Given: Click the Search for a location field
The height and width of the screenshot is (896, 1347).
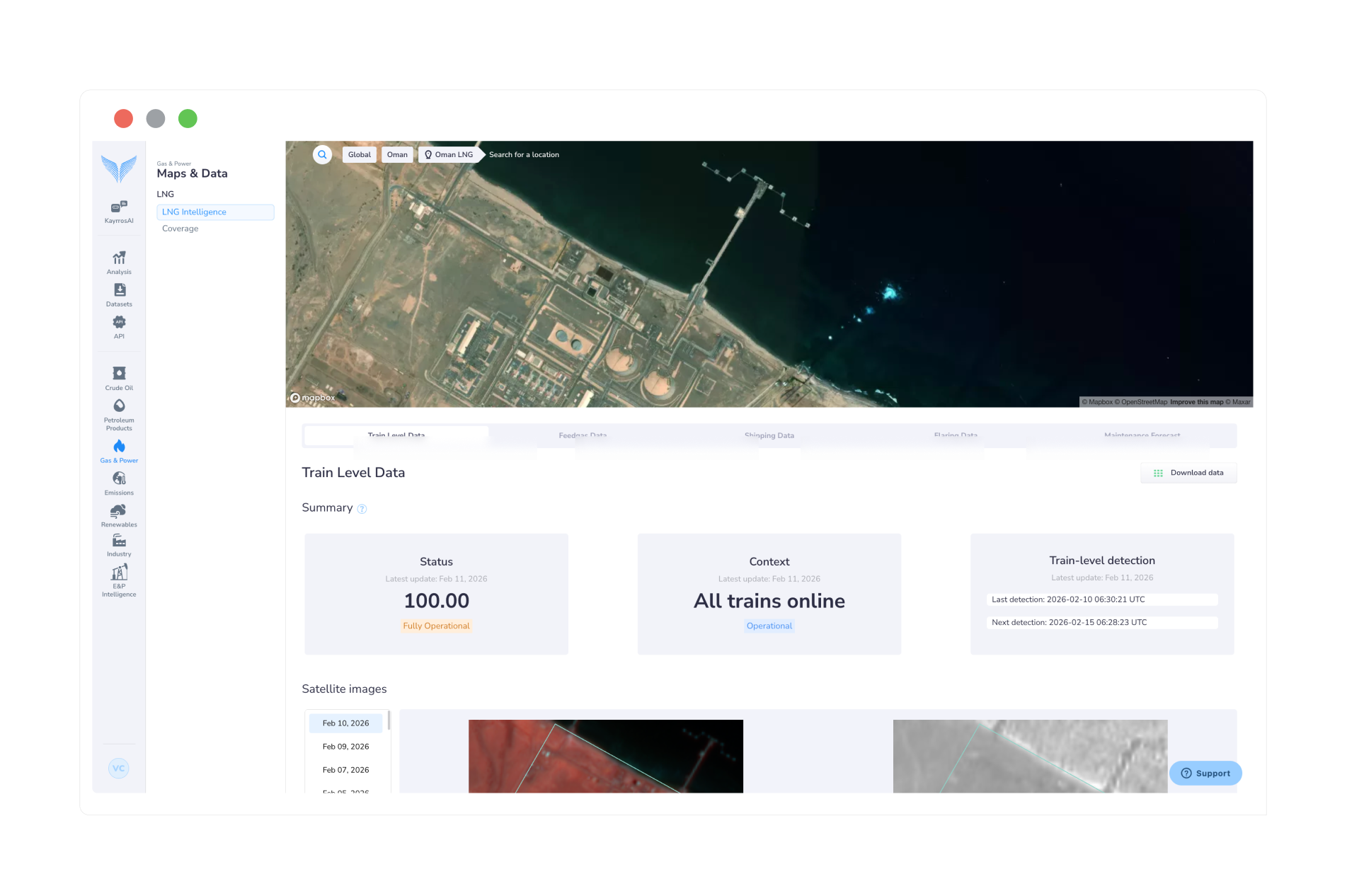Looking at the screenshot, I should tap(524, 154).
